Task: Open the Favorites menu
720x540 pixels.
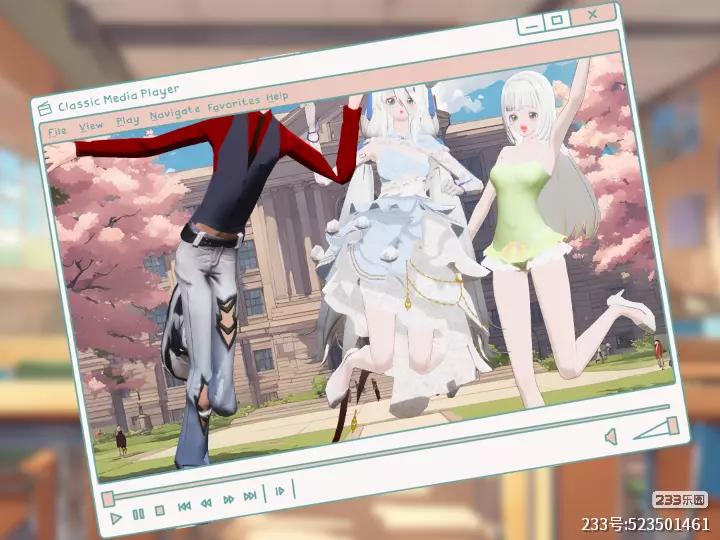Action: [x=233, y=104]
